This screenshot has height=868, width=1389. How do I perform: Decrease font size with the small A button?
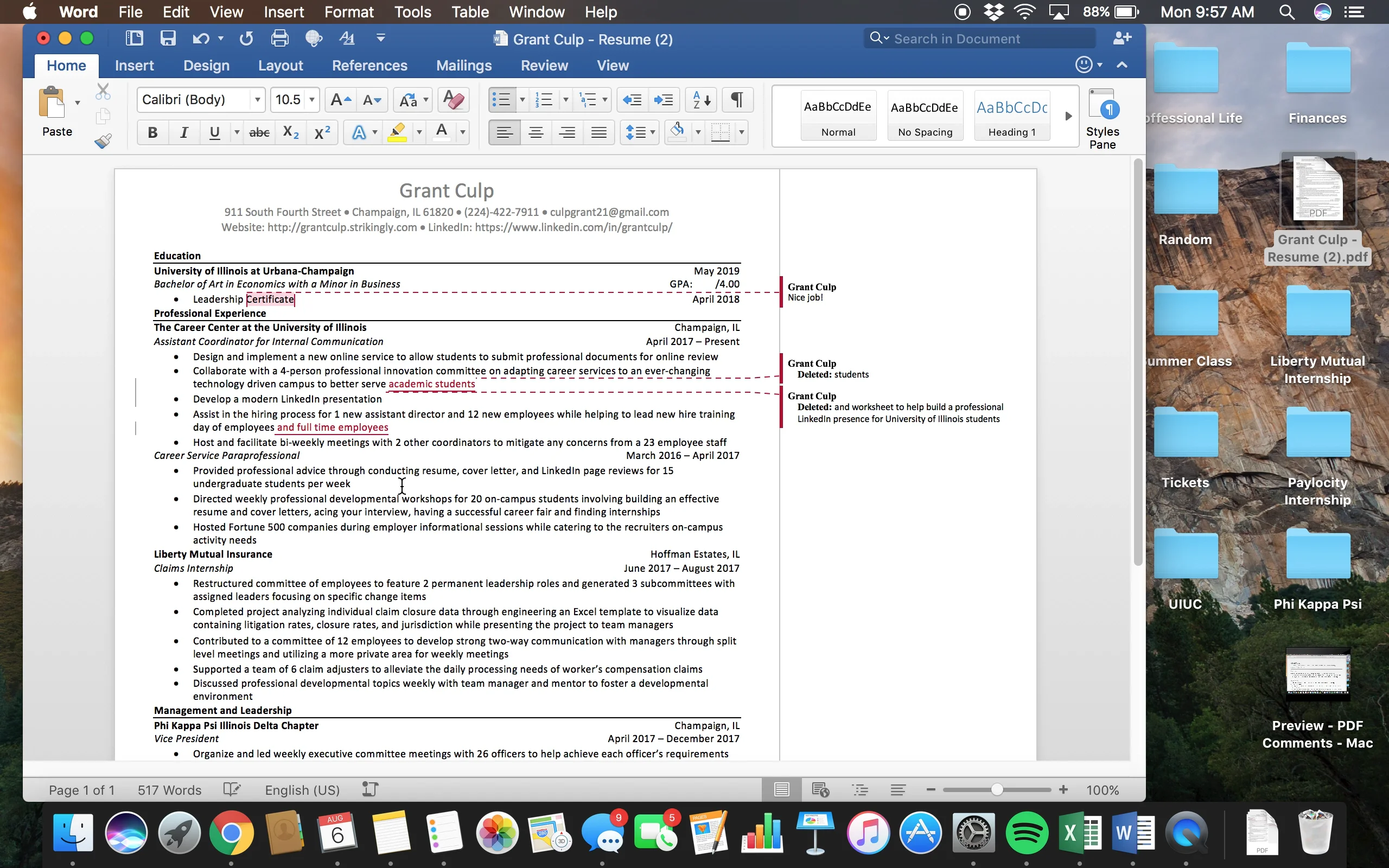[372, 100]
